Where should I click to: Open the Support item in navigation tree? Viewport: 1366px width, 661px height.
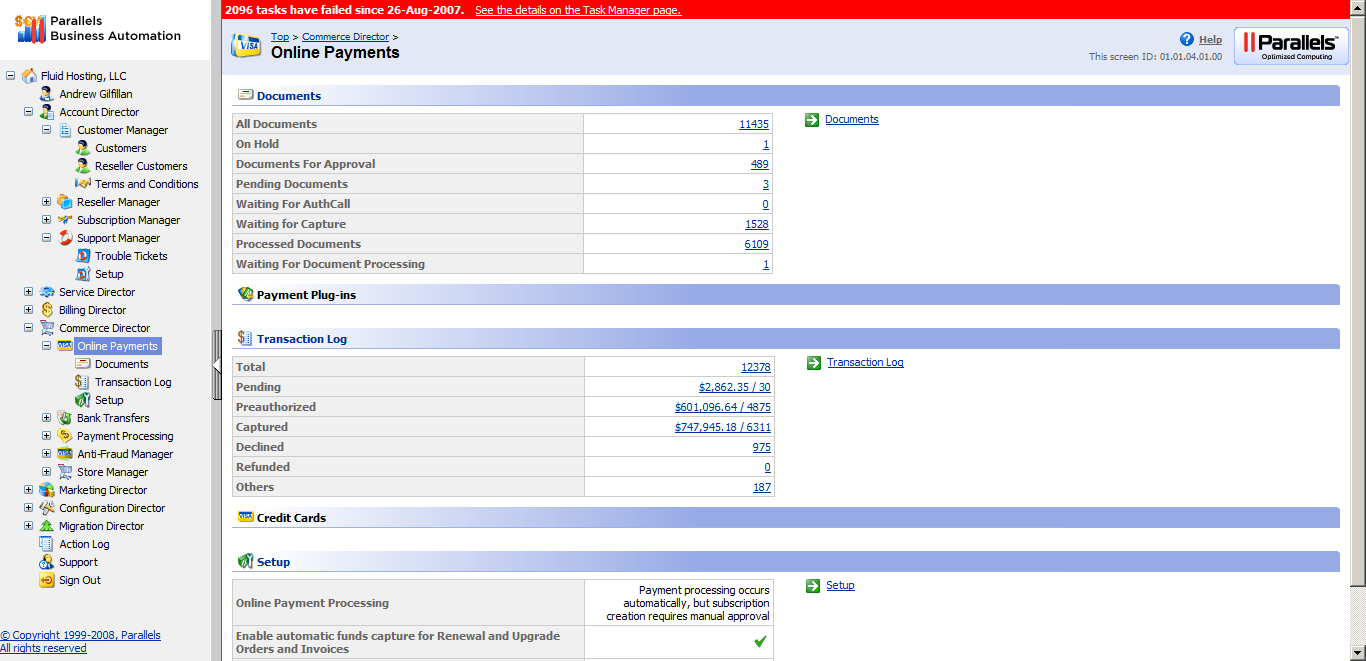[78, 562]
